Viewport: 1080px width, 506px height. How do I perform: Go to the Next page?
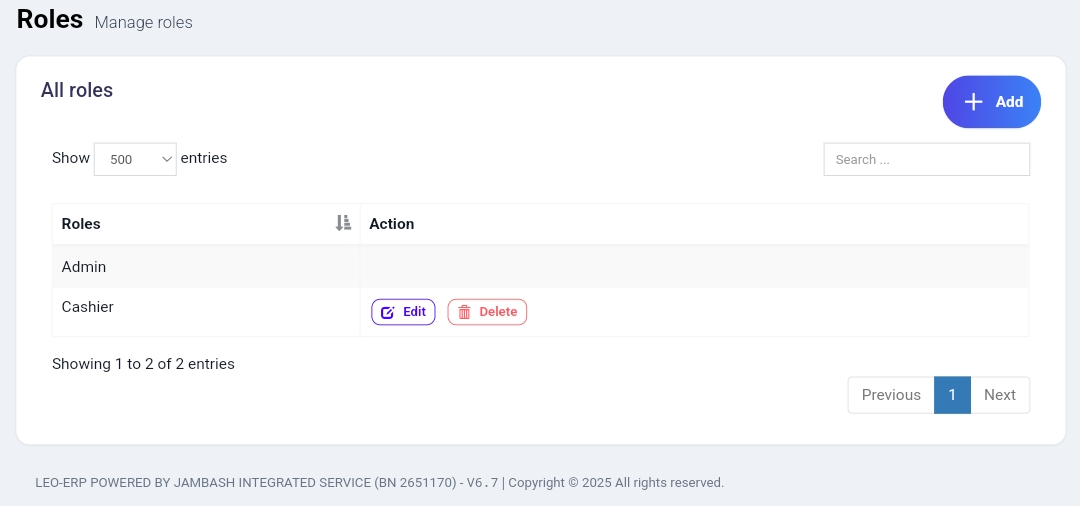(x=1000, y=395)
